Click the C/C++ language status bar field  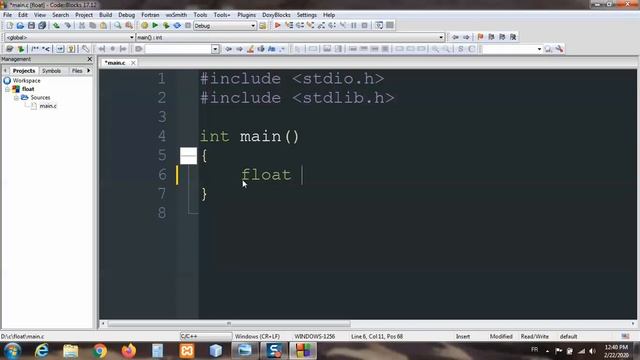coord(206,336)
